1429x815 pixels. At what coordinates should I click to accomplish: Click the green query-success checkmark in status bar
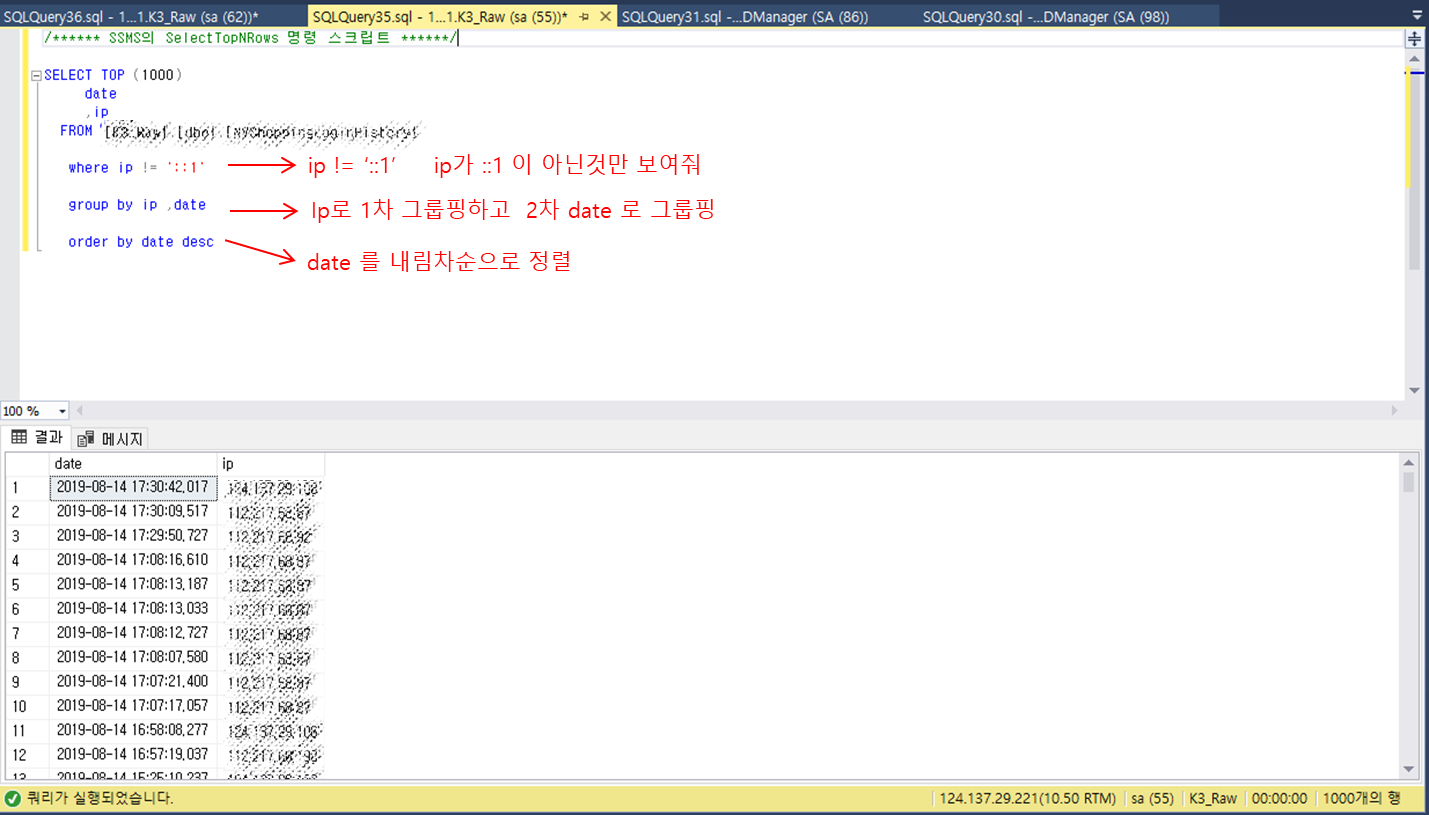tap(10, 798)
